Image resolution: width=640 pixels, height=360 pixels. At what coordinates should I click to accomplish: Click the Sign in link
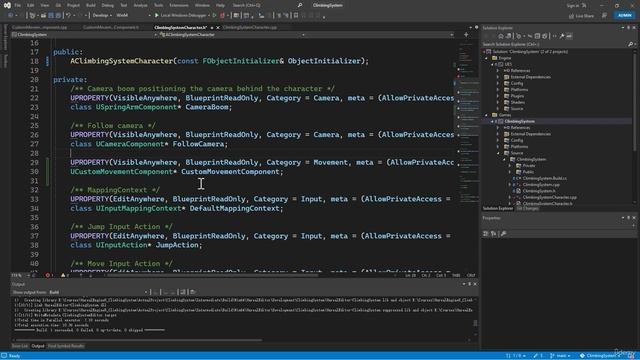coord(573,5)
